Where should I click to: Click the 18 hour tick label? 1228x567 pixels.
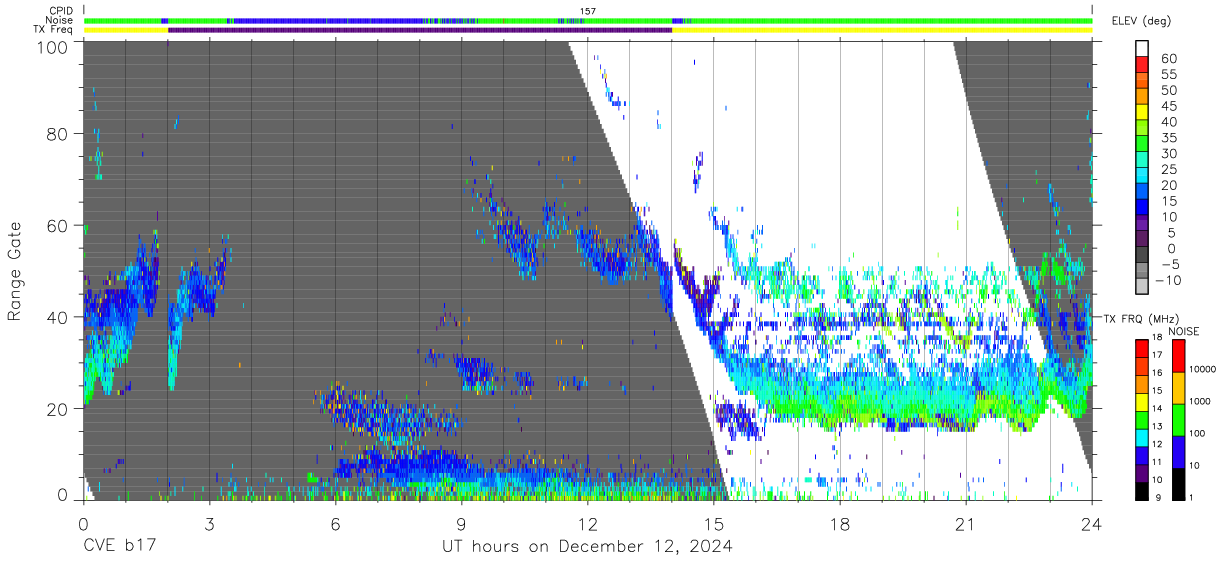coord(839,524)
